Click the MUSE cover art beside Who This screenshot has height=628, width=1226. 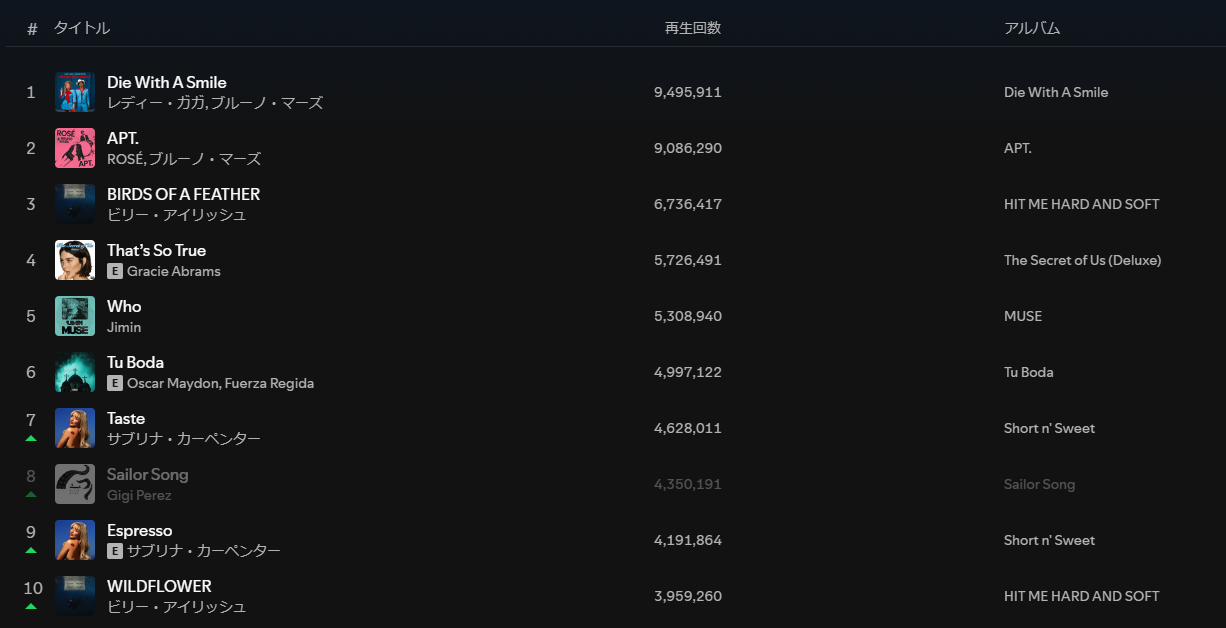point(75,316)
